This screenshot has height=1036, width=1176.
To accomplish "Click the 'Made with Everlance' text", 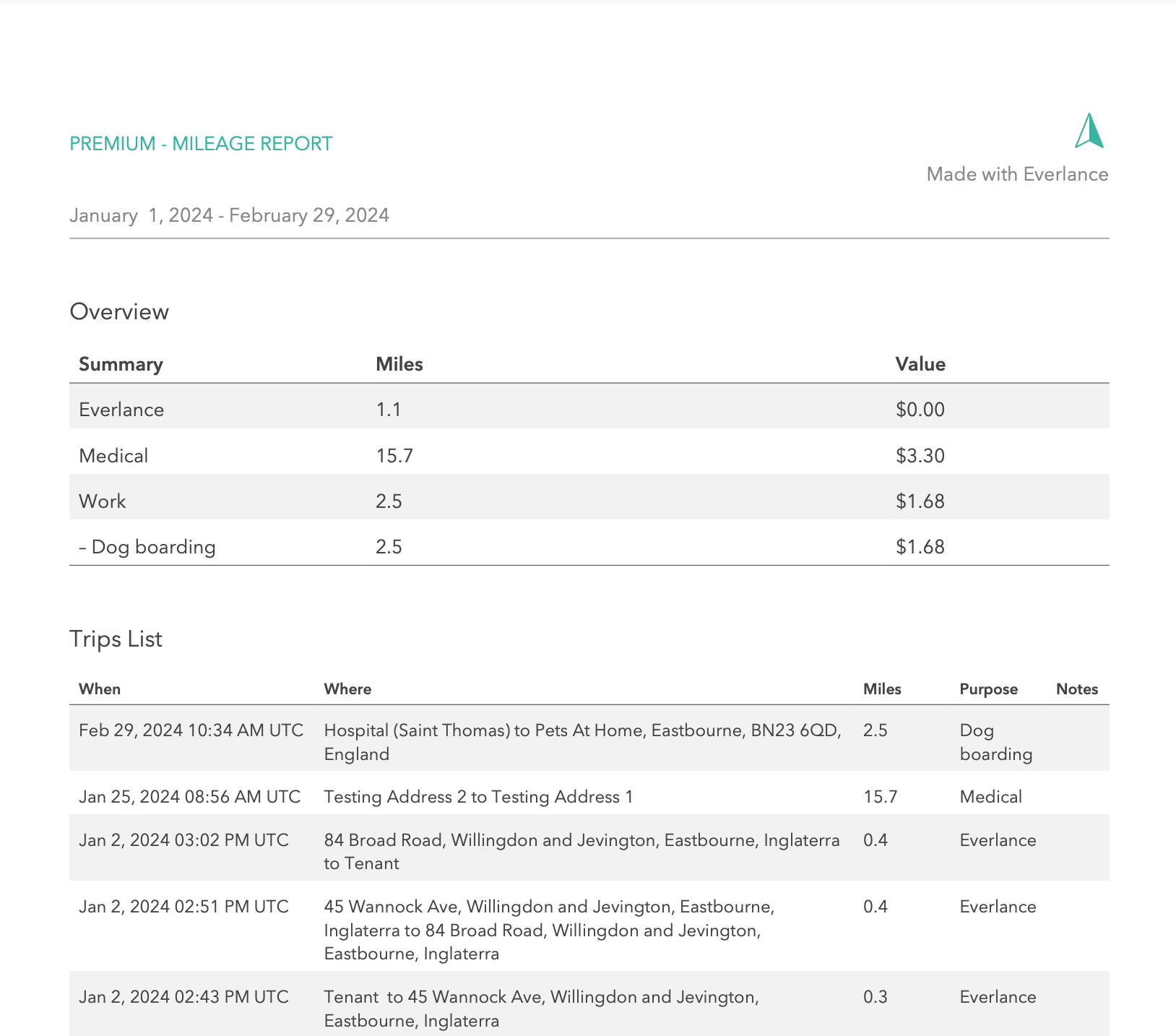I will point(1016,174).
